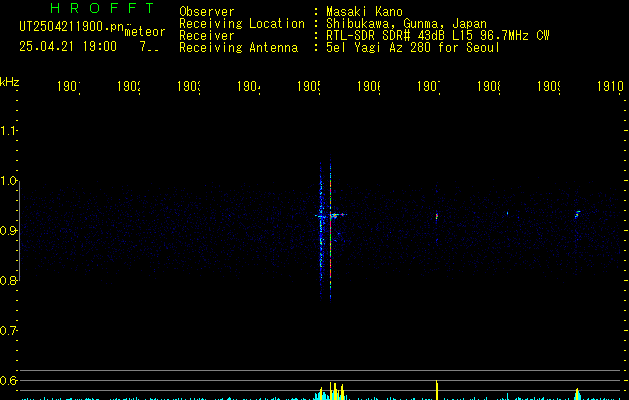629x400 pixels.
Task: Click the 1.0 frequency axis label
Action: pos(8,181)
